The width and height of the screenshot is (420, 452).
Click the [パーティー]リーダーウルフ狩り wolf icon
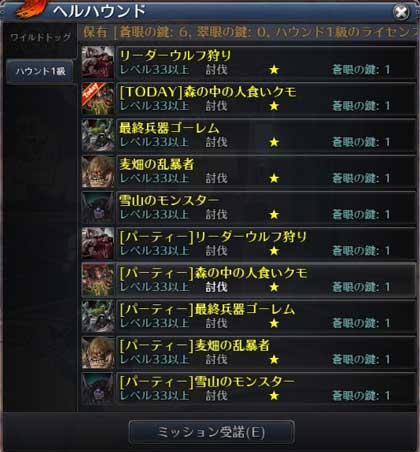pos(98,244)
